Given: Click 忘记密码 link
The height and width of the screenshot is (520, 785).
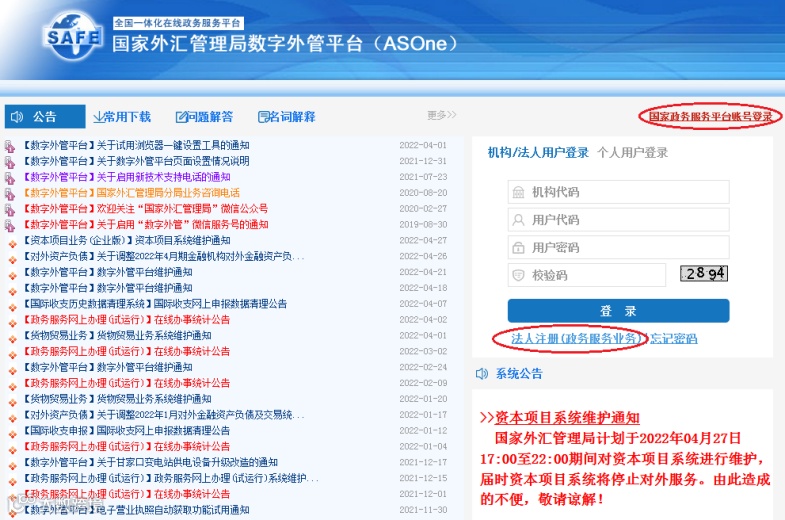Looking at the screenshot, I should (673, 339).
